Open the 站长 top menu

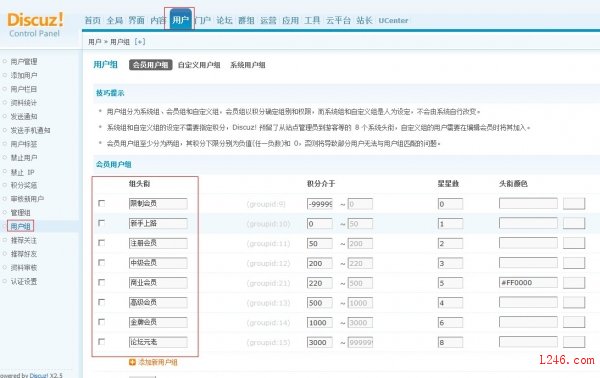[364, 20]
